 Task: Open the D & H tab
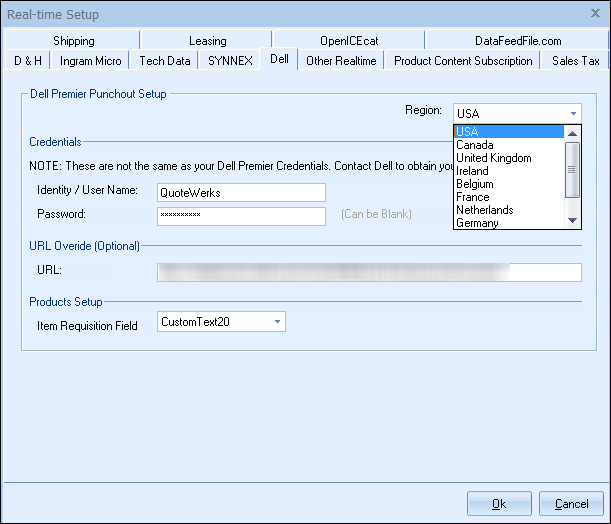pos(28,61)
